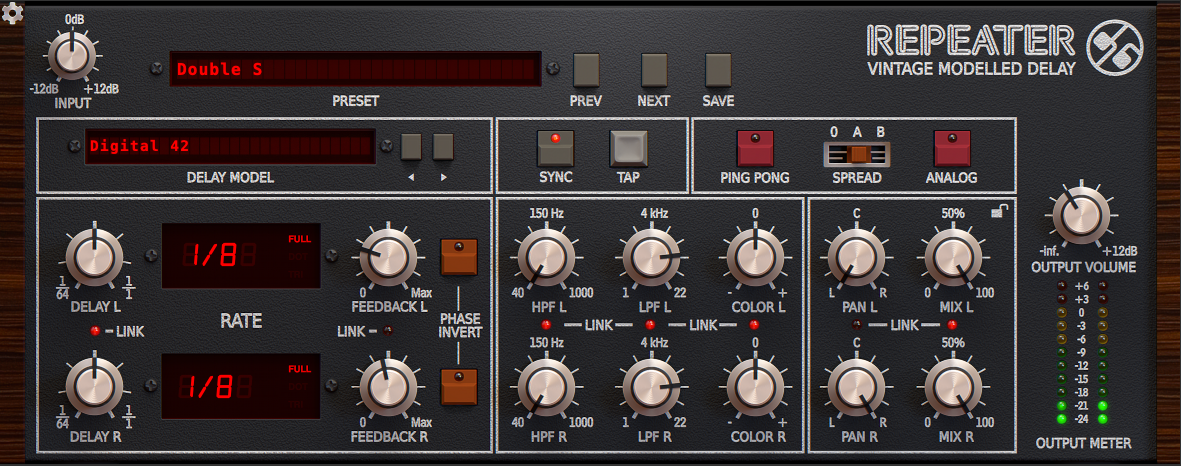Toggle the HPF LINK light

tap(546, 325)
